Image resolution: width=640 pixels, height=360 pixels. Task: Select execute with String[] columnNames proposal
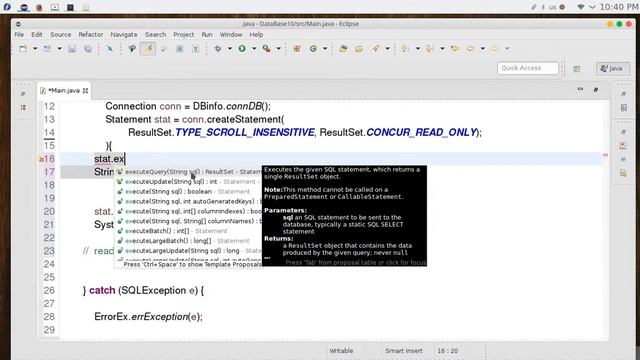189,221
